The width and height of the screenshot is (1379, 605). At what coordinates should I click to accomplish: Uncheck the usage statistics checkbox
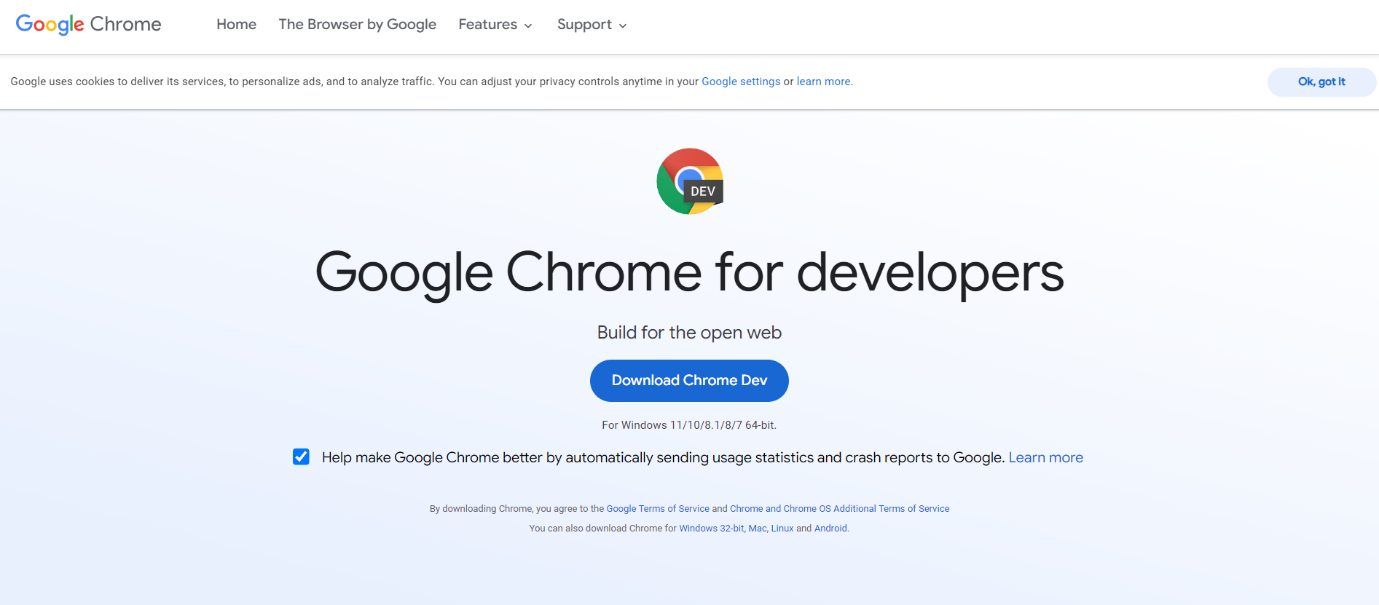coord(301,457)
